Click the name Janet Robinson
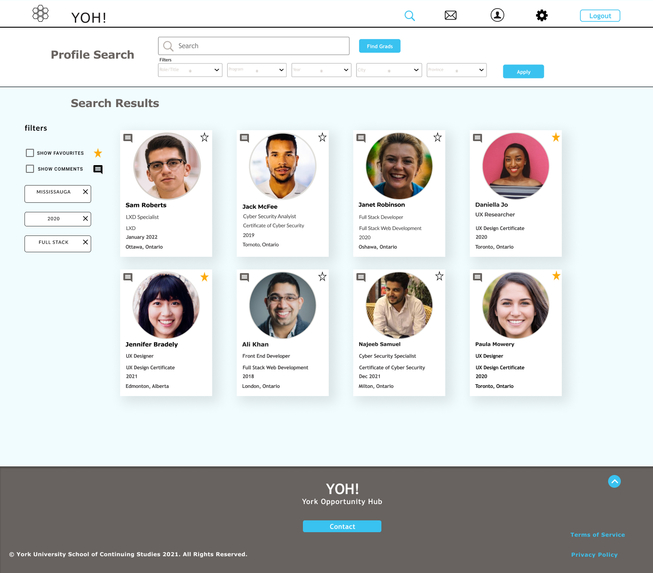Image resolution: width=653 pixels, height=573 pixels. tap(381, 204)
